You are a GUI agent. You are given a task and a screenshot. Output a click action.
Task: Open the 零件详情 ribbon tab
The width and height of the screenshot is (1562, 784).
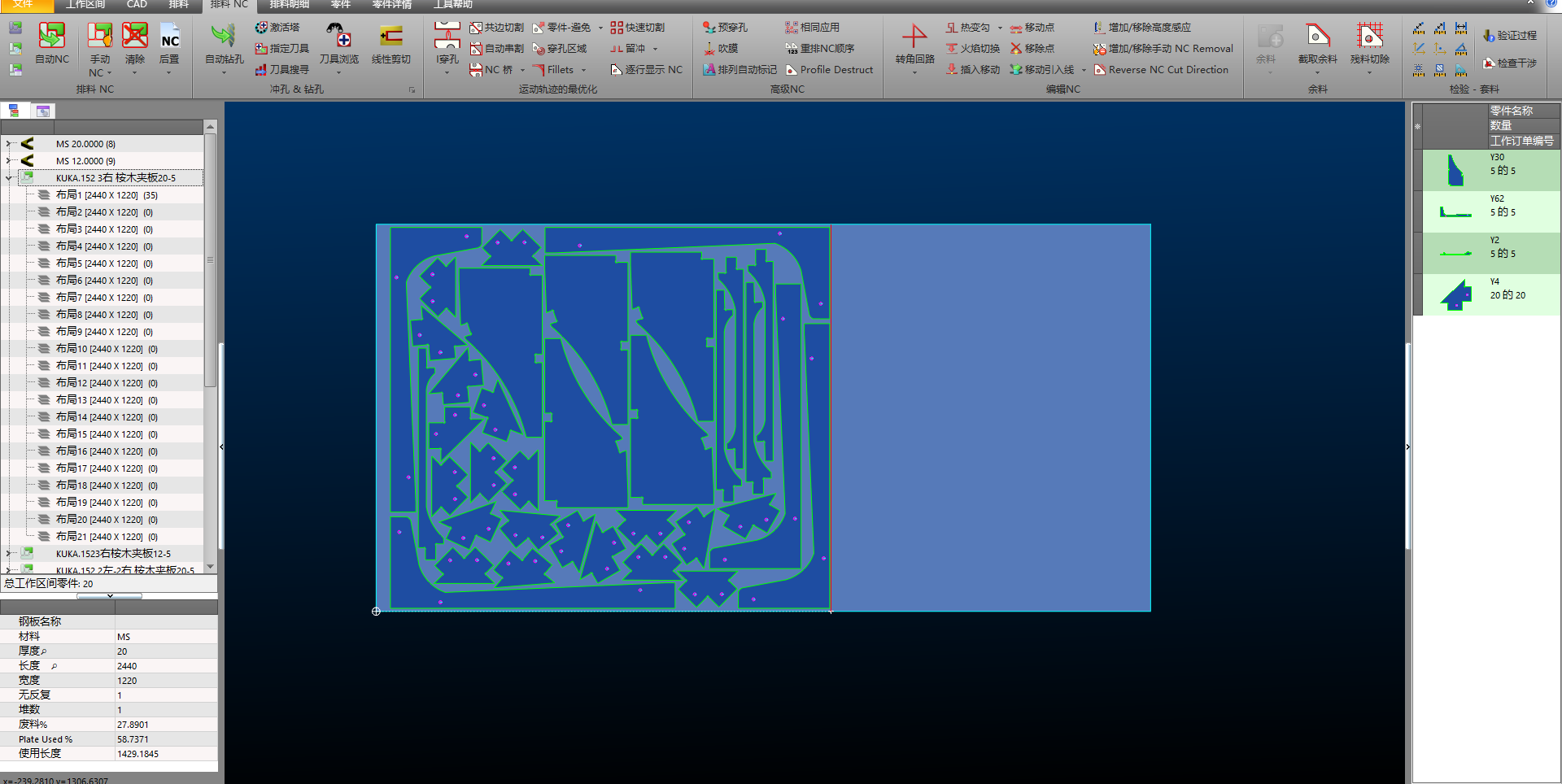(x=391, y=5)
